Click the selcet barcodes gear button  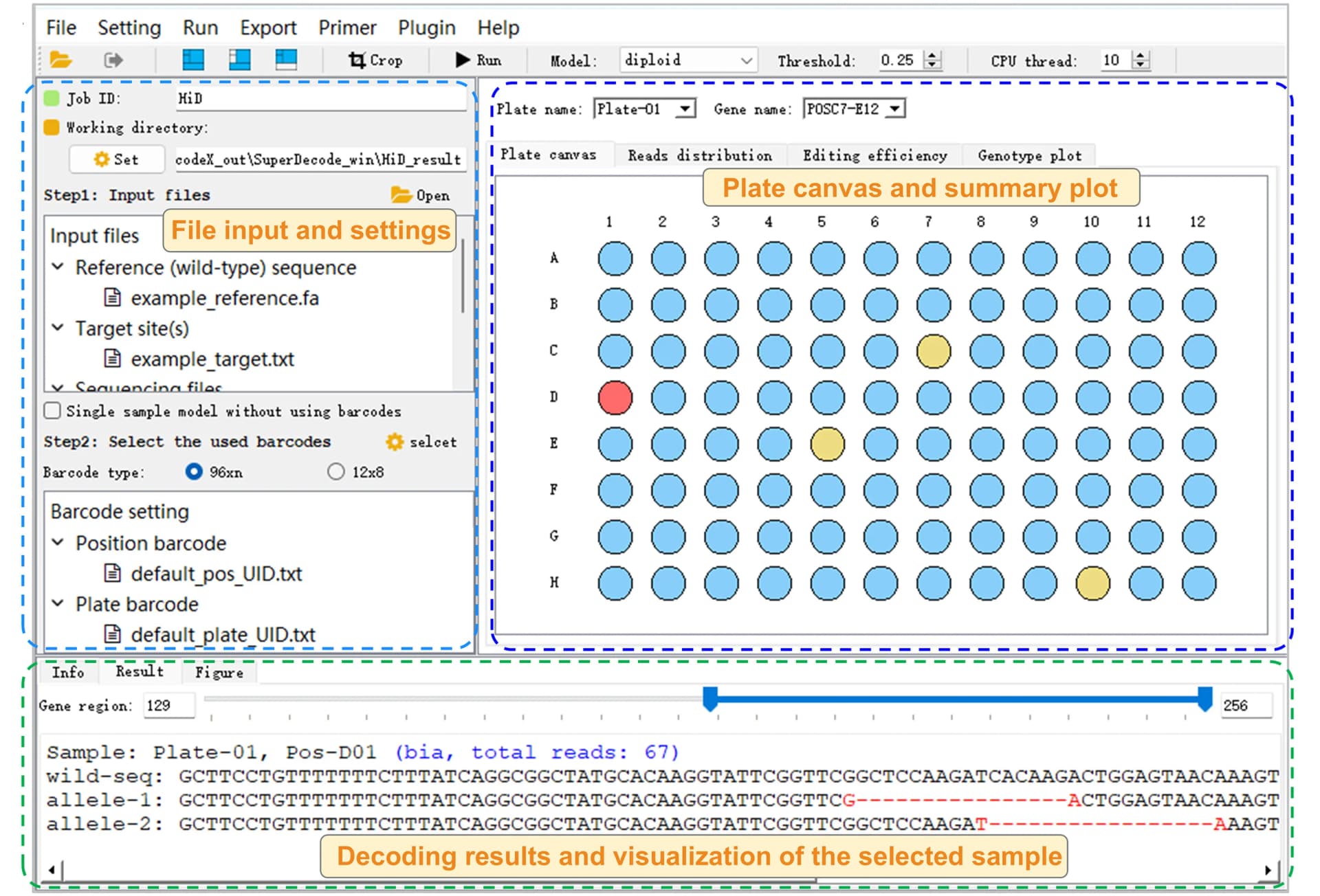click(x=421, y=442)
